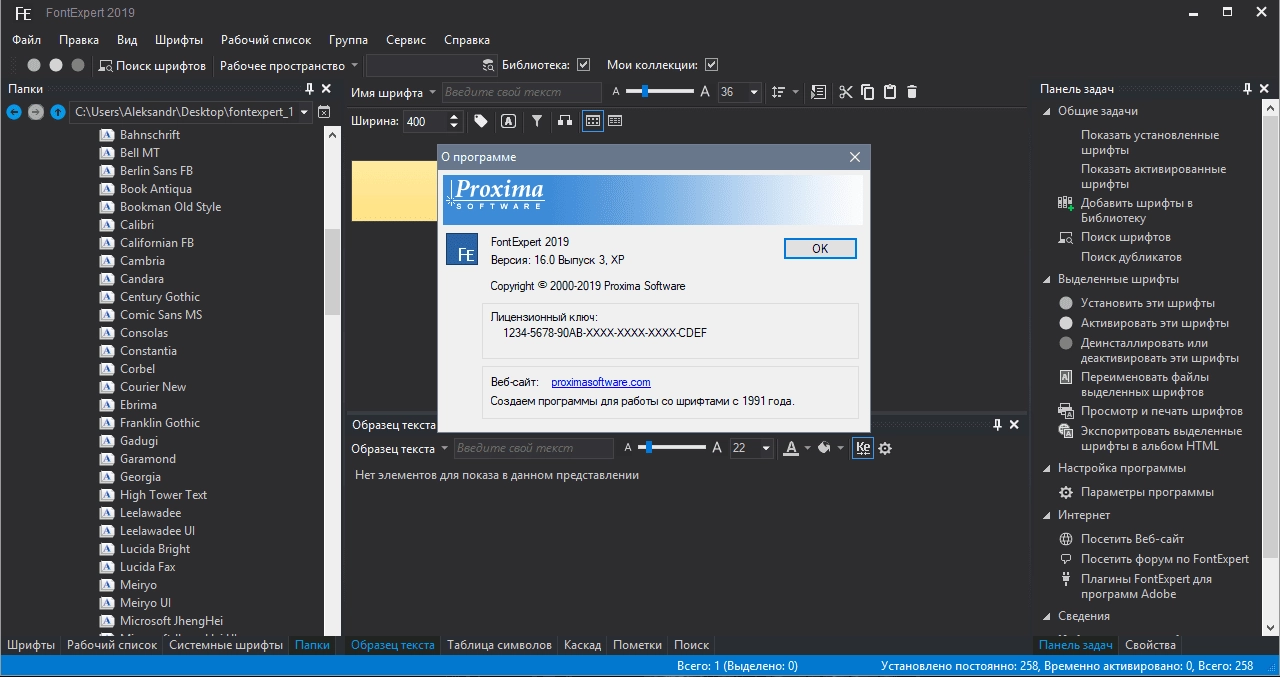The height and width of the screenshot is (677, 1280).
Task: Click Показать установленные шрифты
Action: [x=1150, y=142]
